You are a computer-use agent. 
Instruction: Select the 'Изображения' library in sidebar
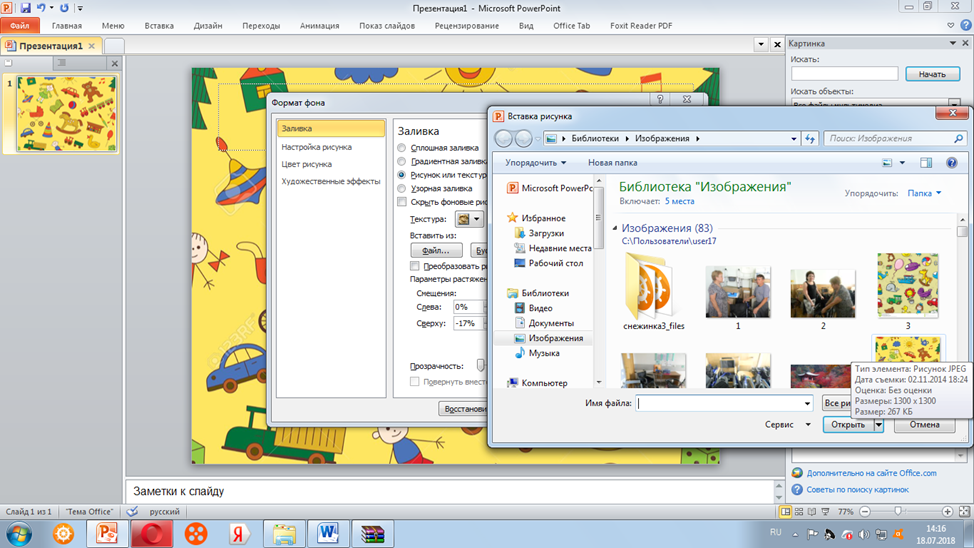pyautogui.click(x=556, y=338)
